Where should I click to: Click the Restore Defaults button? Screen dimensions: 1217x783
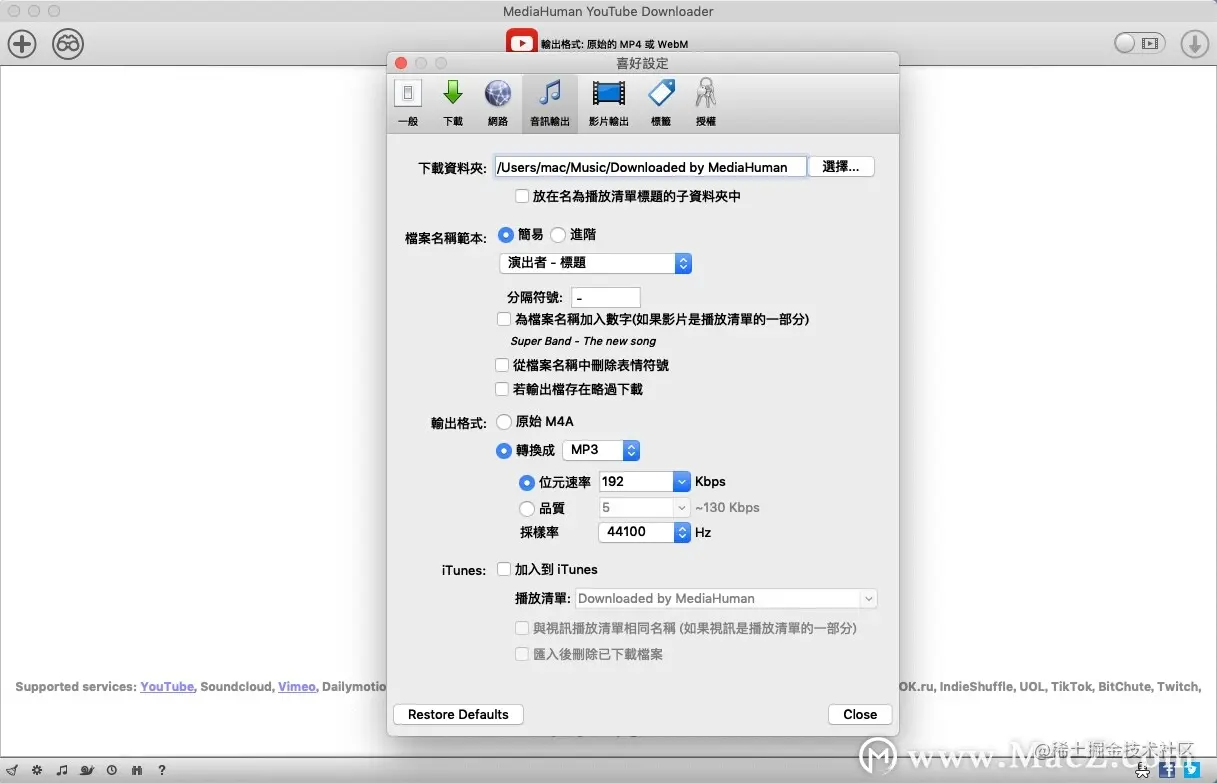click(457, 714)
